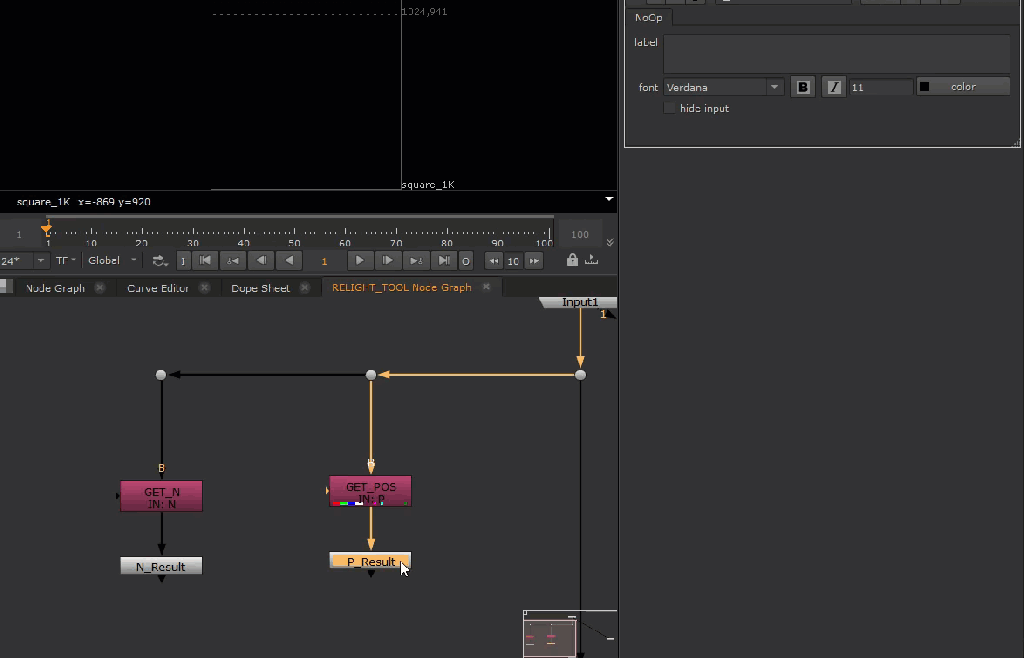Toggle bold font for node label
Image resolution: width=1024 pixels, height=658 pixels.
click(x=802, y=87)
